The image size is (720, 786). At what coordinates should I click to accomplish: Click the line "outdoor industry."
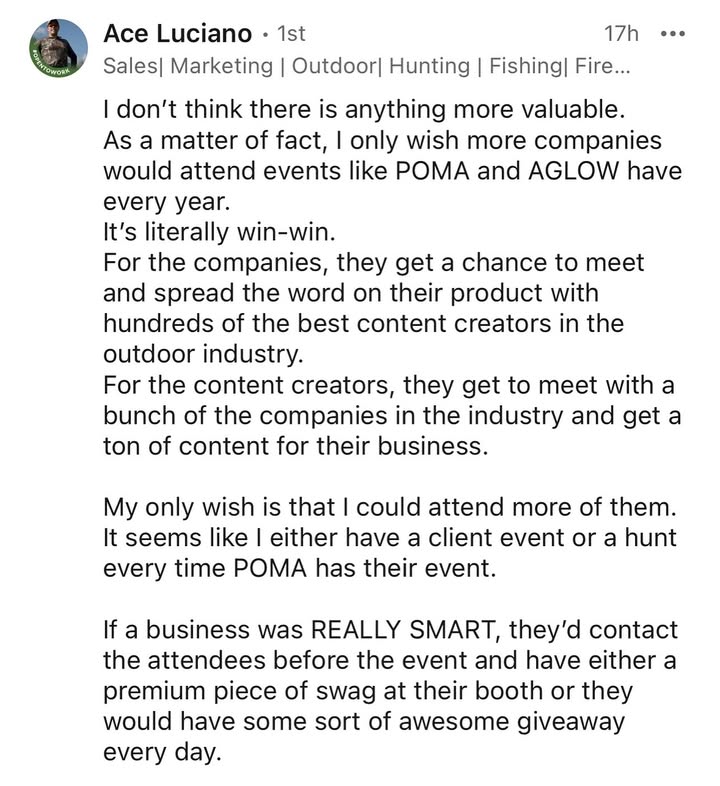(203, 354)
